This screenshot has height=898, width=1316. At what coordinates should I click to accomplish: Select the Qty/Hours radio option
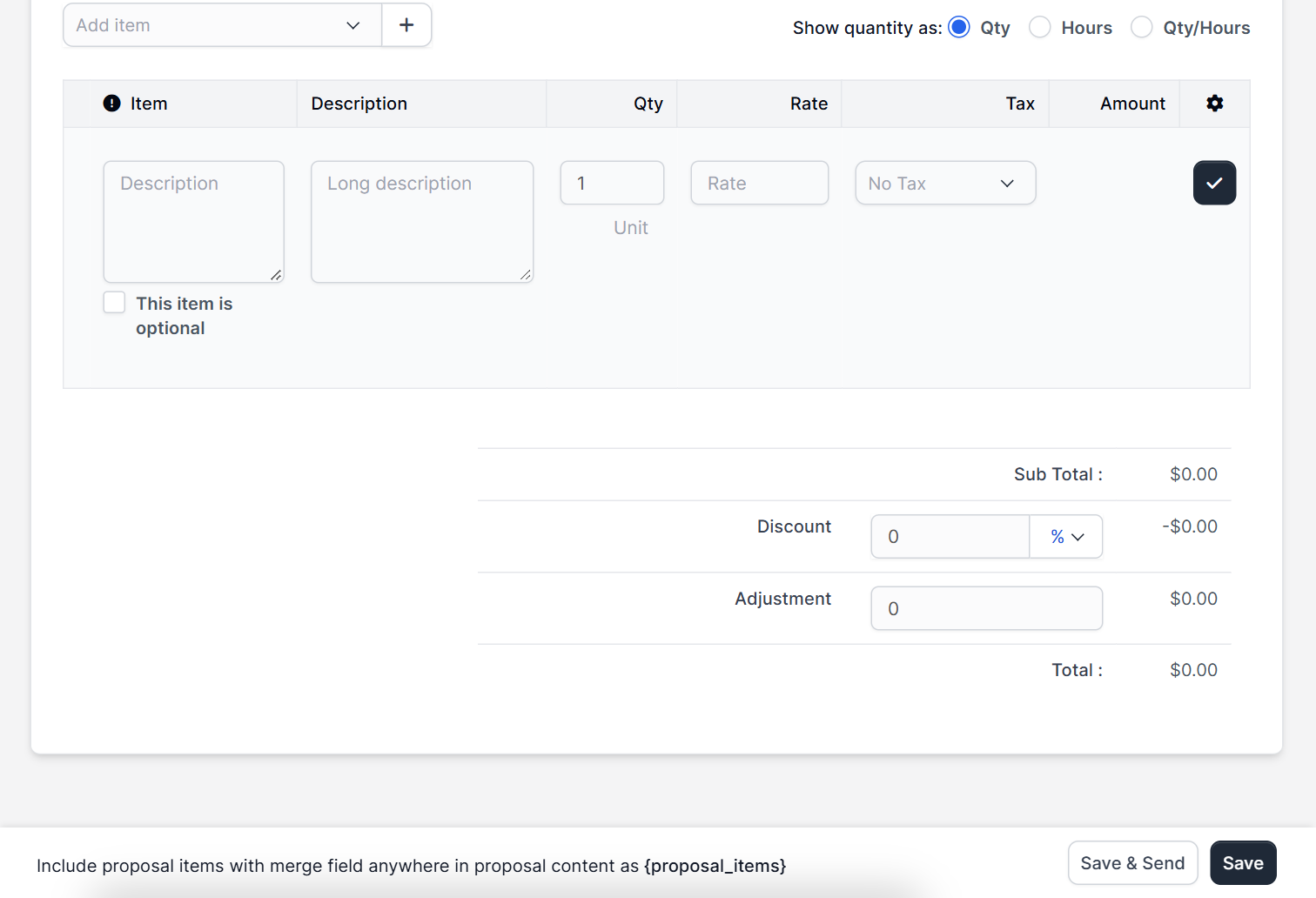1141,27
